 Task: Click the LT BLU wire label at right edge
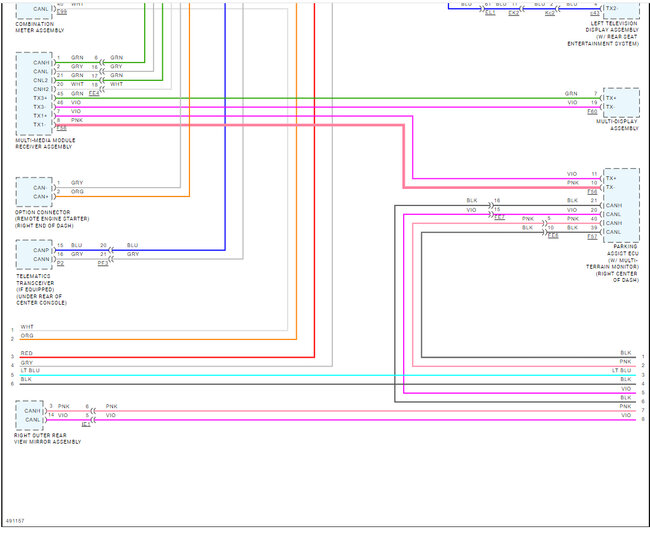(x=621, y=370)
